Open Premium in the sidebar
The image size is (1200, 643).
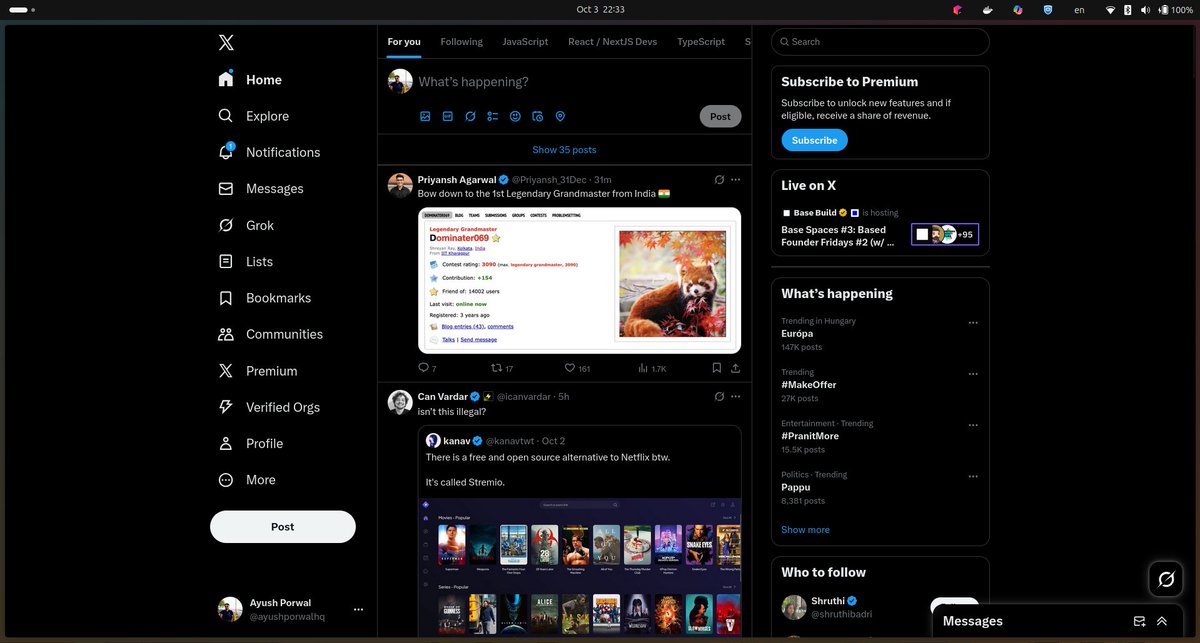point(258,371)
